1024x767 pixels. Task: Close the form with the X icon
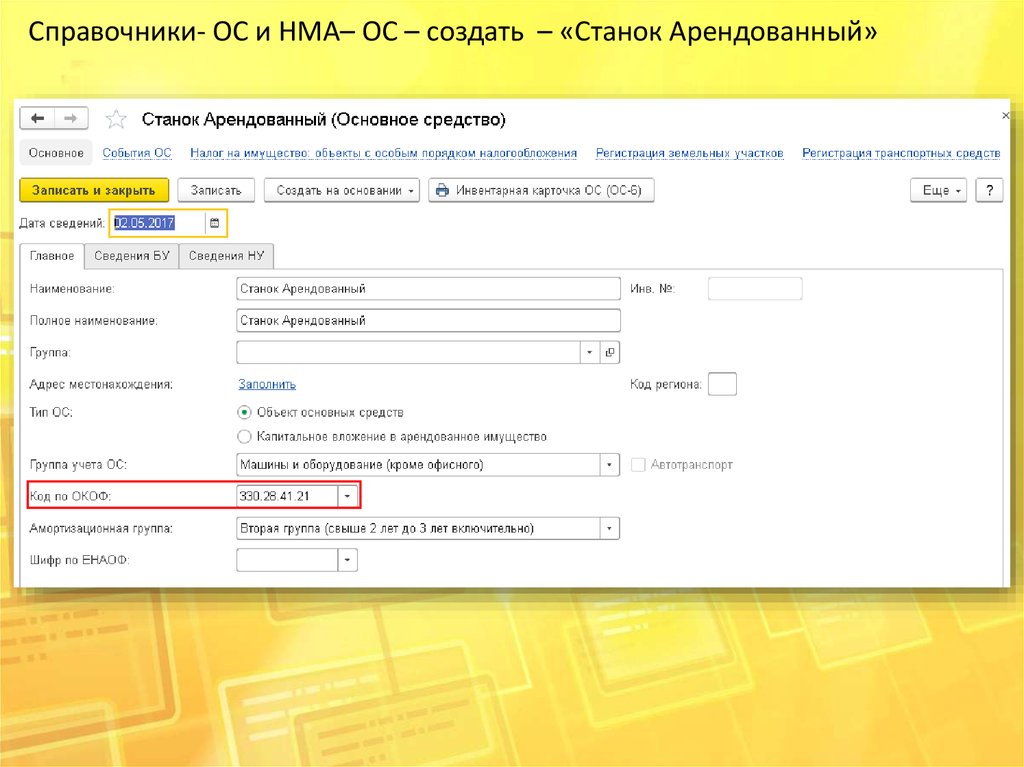pyautogui.click(x=1005, y=117)
